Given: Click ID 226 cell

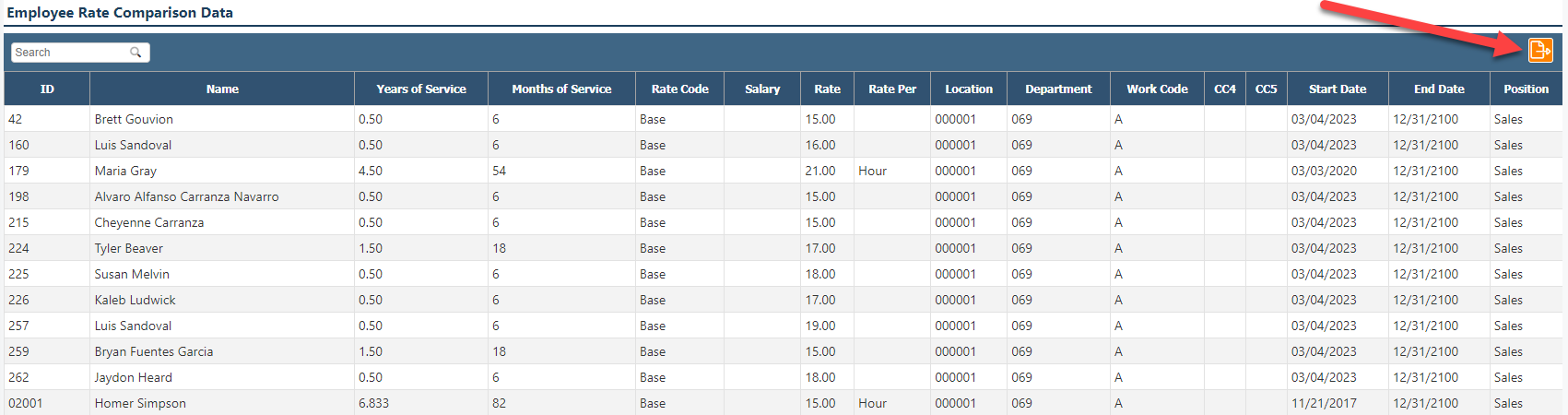Looking at the screenshot, I should pyautogui.click(x=47, y=300).
